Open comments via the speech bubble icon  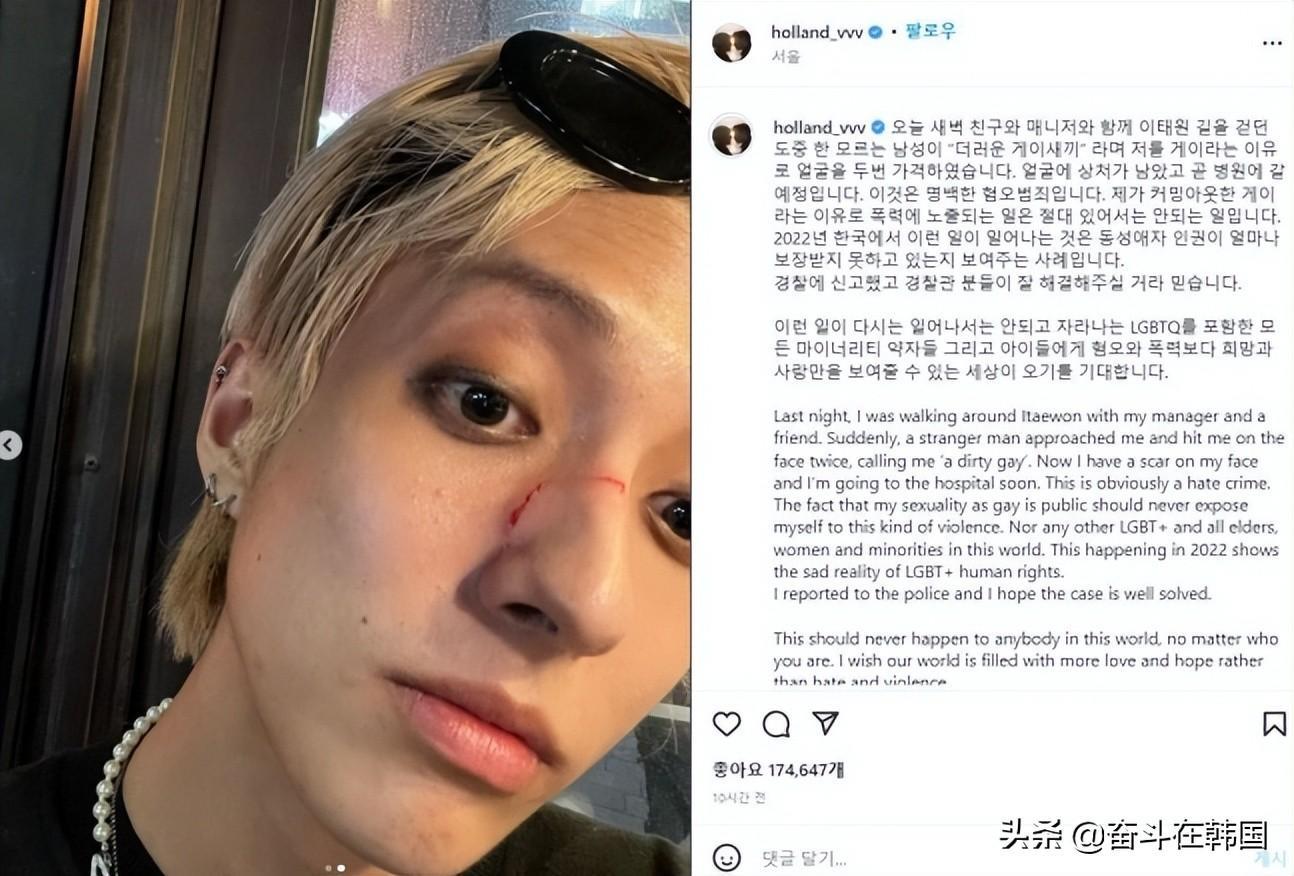tap(776, 724)
